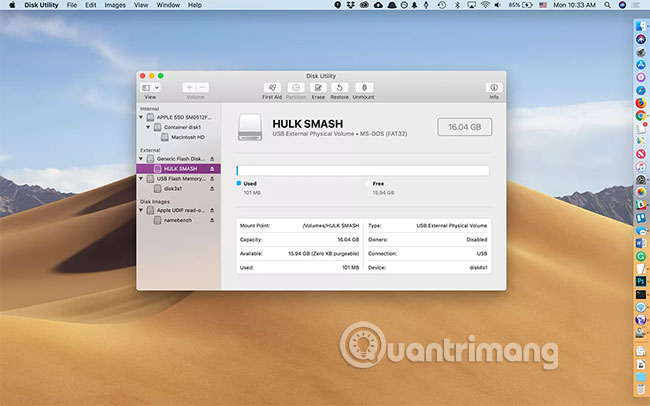Eject the Generic Flash Disk drive

(212, 159)
